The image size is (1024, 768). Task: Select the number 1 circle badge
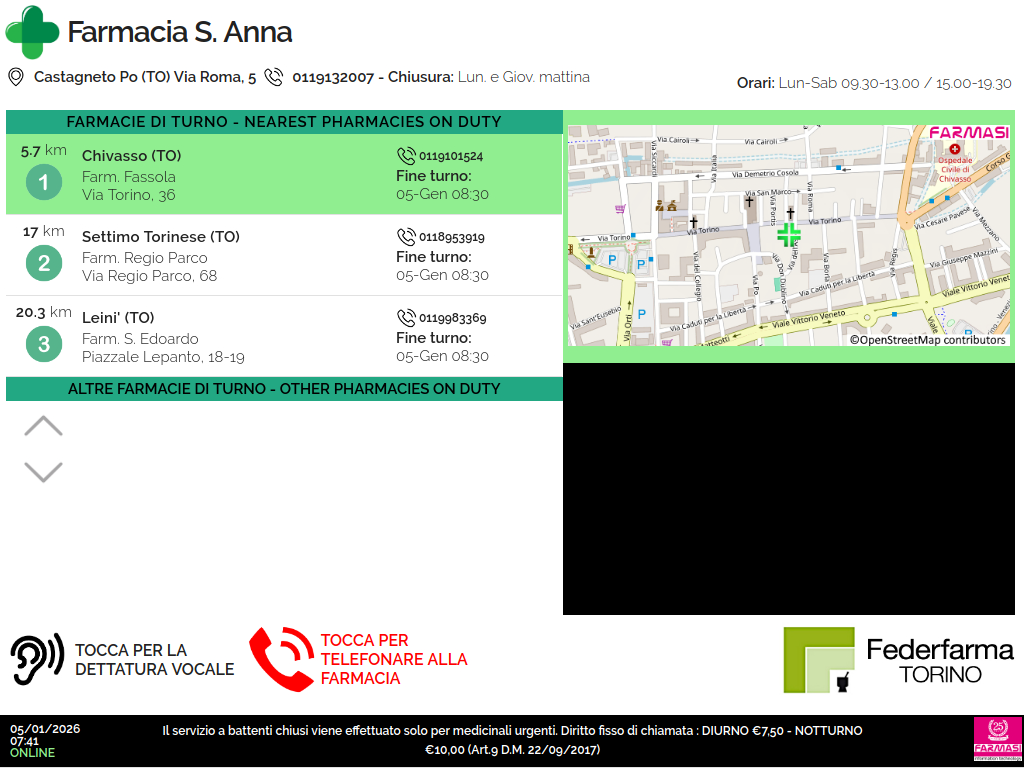pyautogui.click(x=43, y=182)
